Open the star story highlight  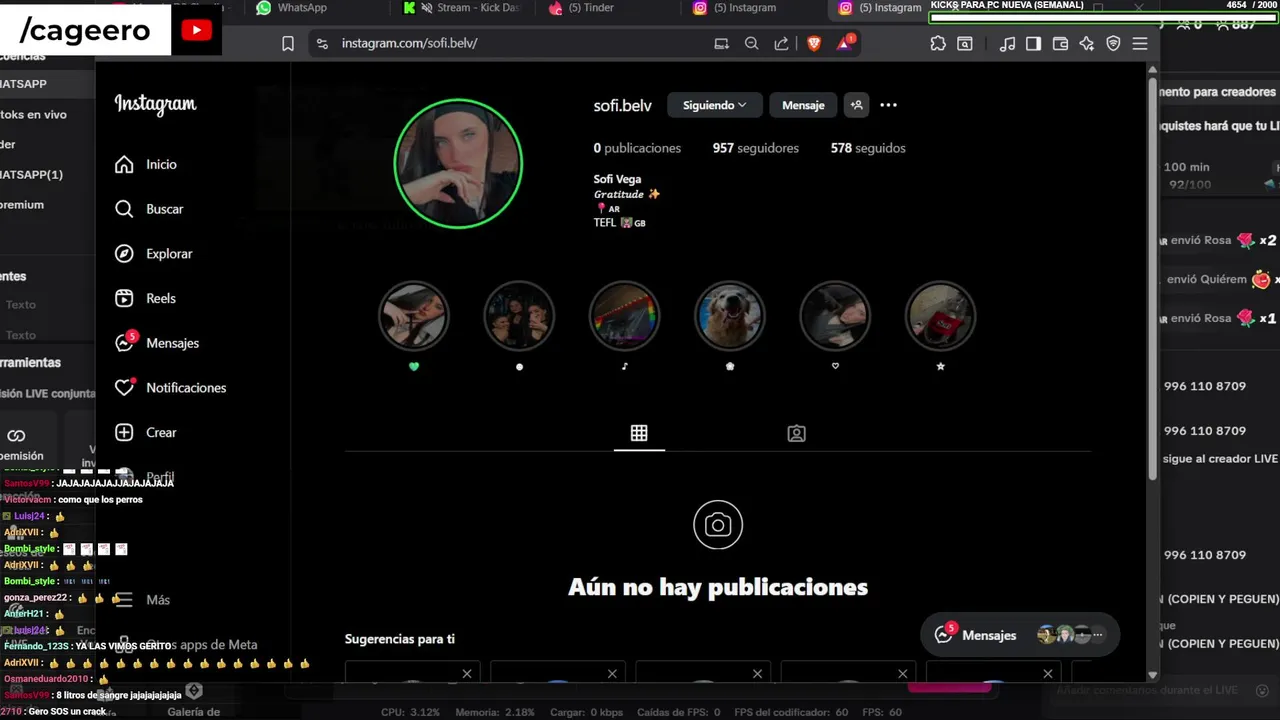[x=940, y=316]
